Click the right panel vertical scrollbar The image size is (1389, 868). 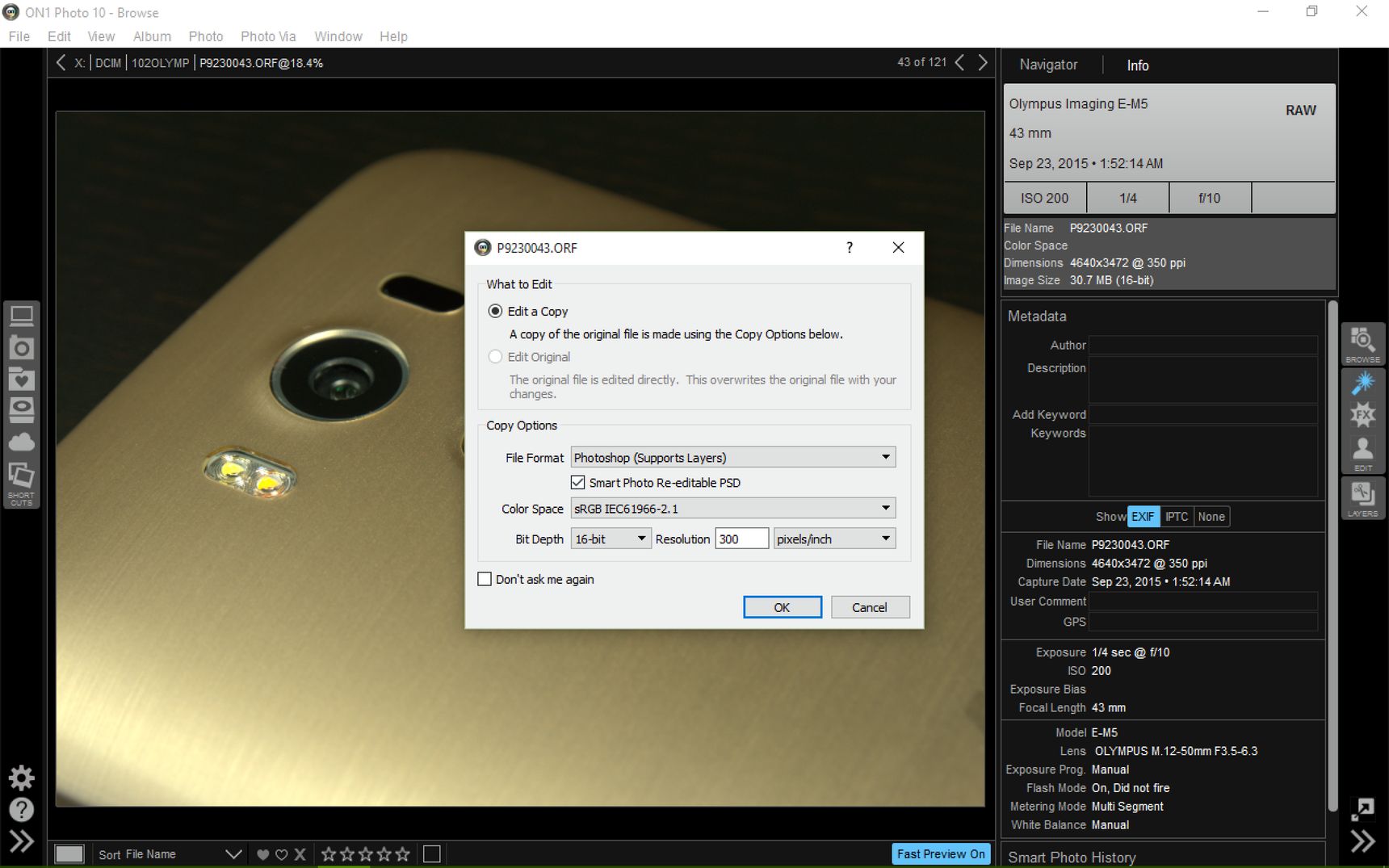pos(1332,556)
